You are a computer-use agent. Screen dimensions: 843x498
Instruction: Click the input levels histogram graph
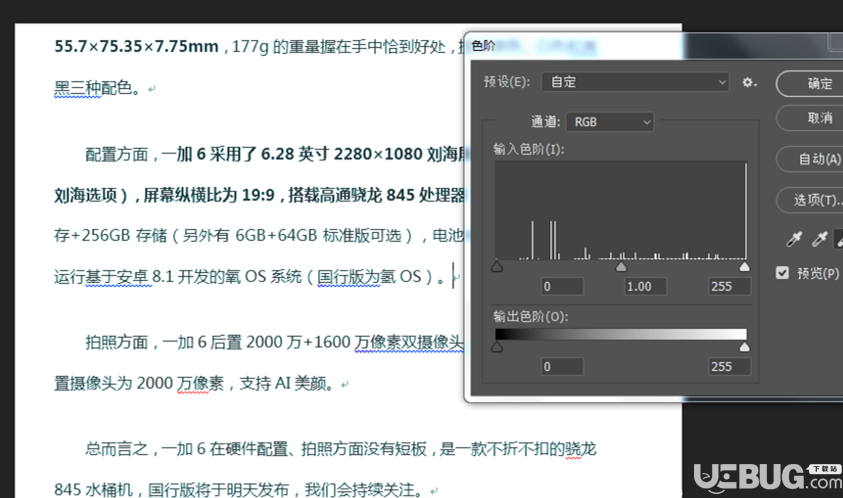[620, 211]
